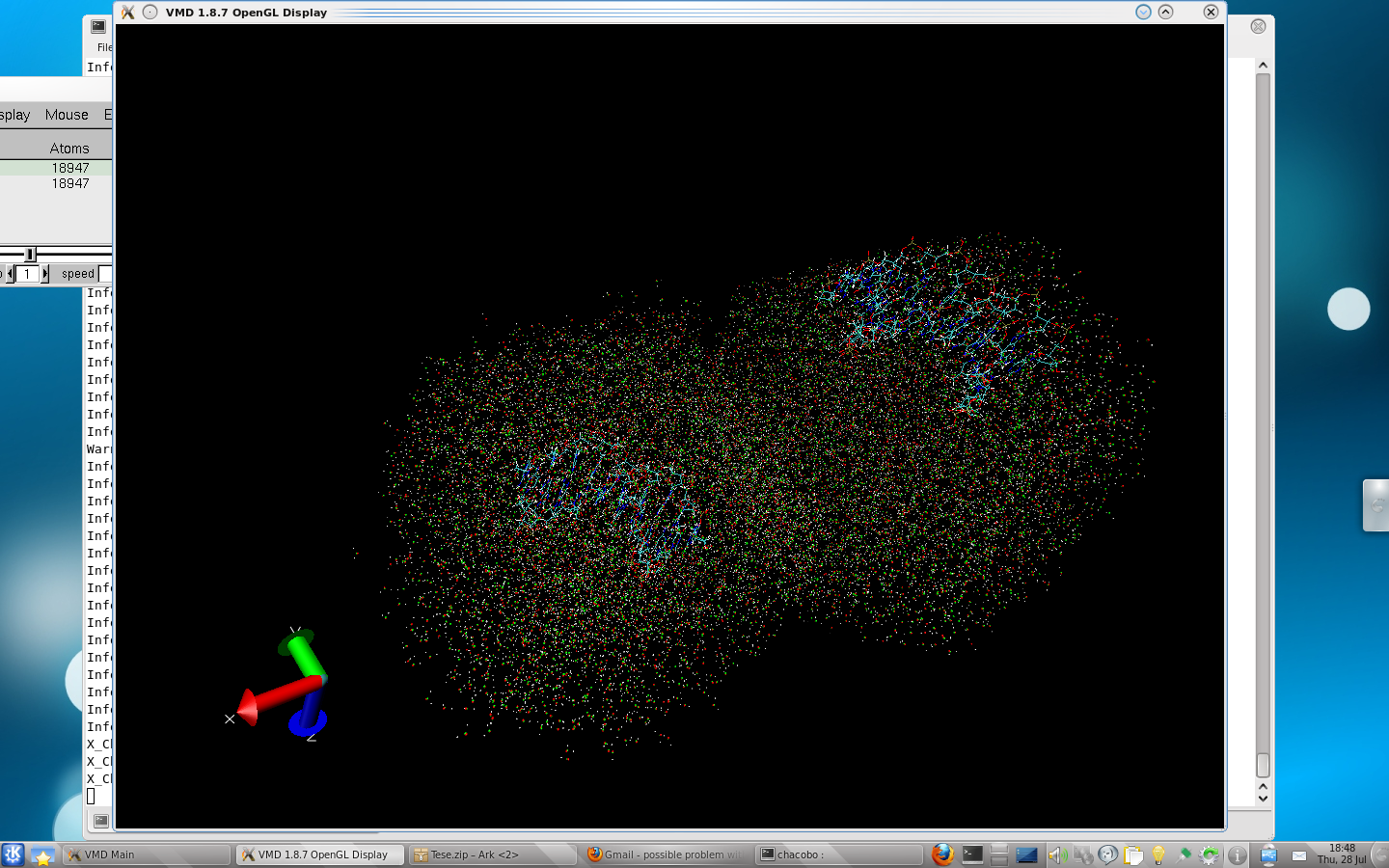Open the Konsole terminal launcher icon
This screenshot has width=1389, height=868.
[972, 854]
